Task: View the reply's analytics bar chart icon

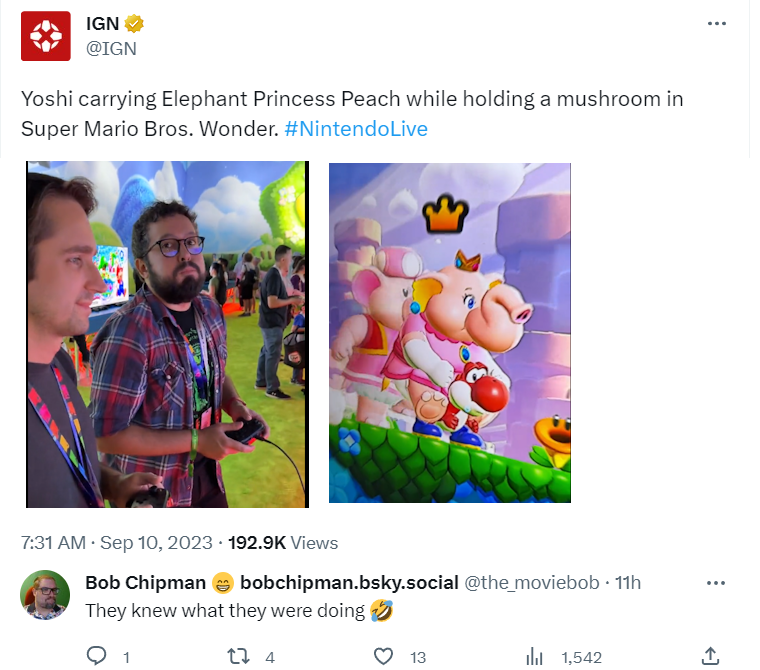Action: [x=535, y=656]
